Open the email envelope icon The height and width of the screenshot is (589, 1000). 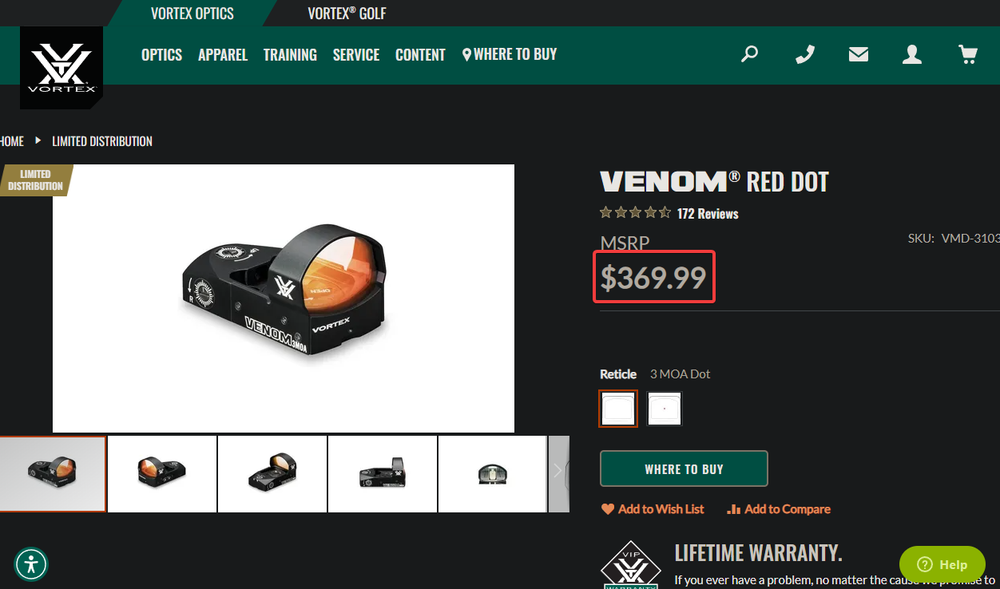858,55
